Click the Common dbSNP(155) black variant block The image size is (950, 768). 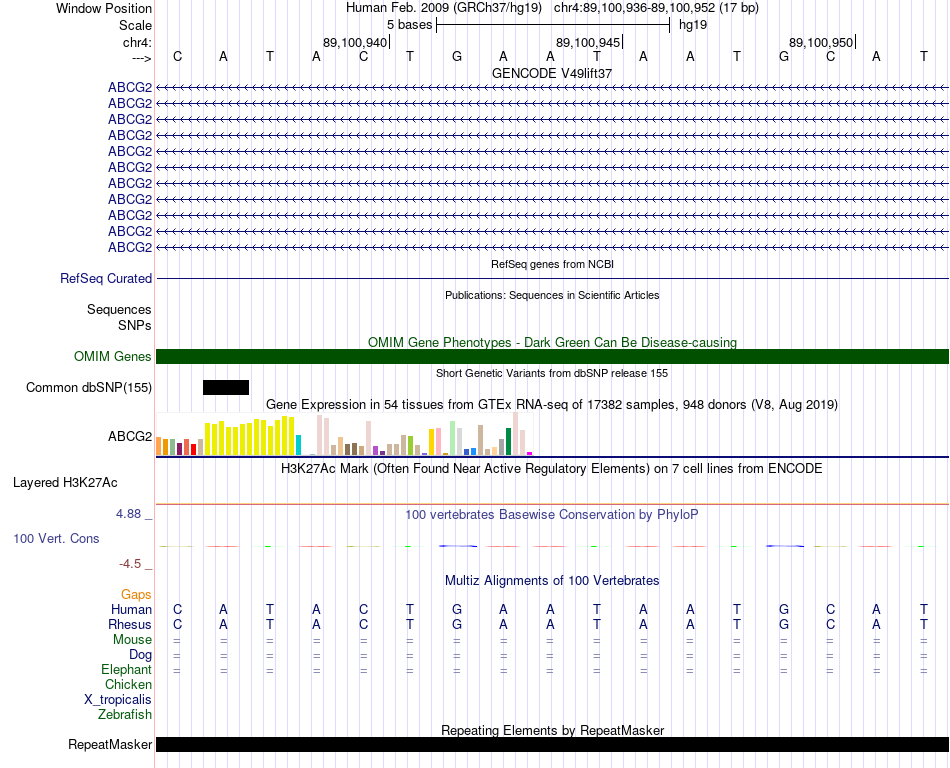coord(225,387)
